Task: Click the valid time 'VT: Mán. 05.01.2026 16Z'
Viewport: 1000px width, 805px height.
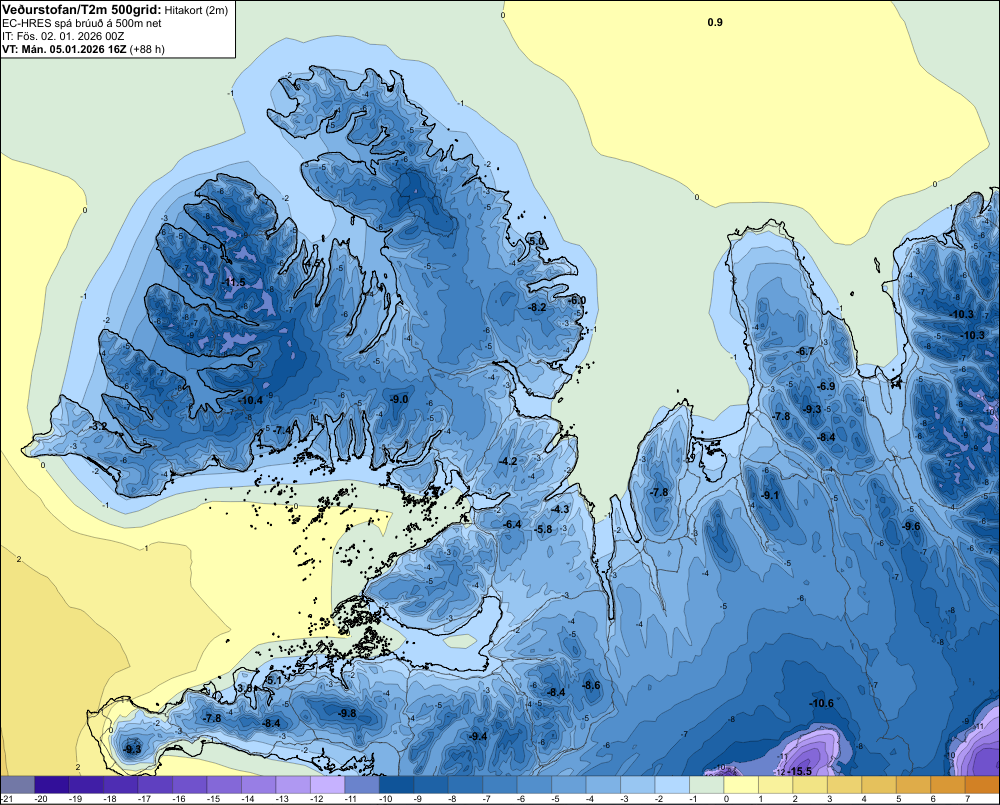Action: click(64, 49)
